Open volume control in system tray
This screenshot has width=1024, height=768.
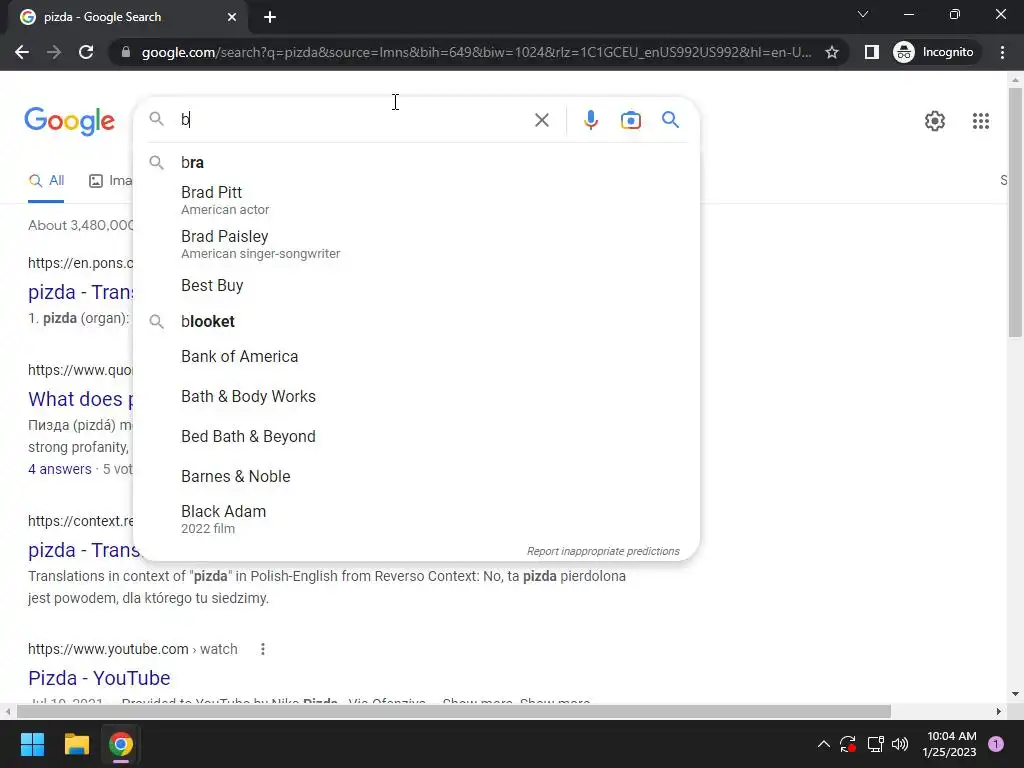[900, 744]
